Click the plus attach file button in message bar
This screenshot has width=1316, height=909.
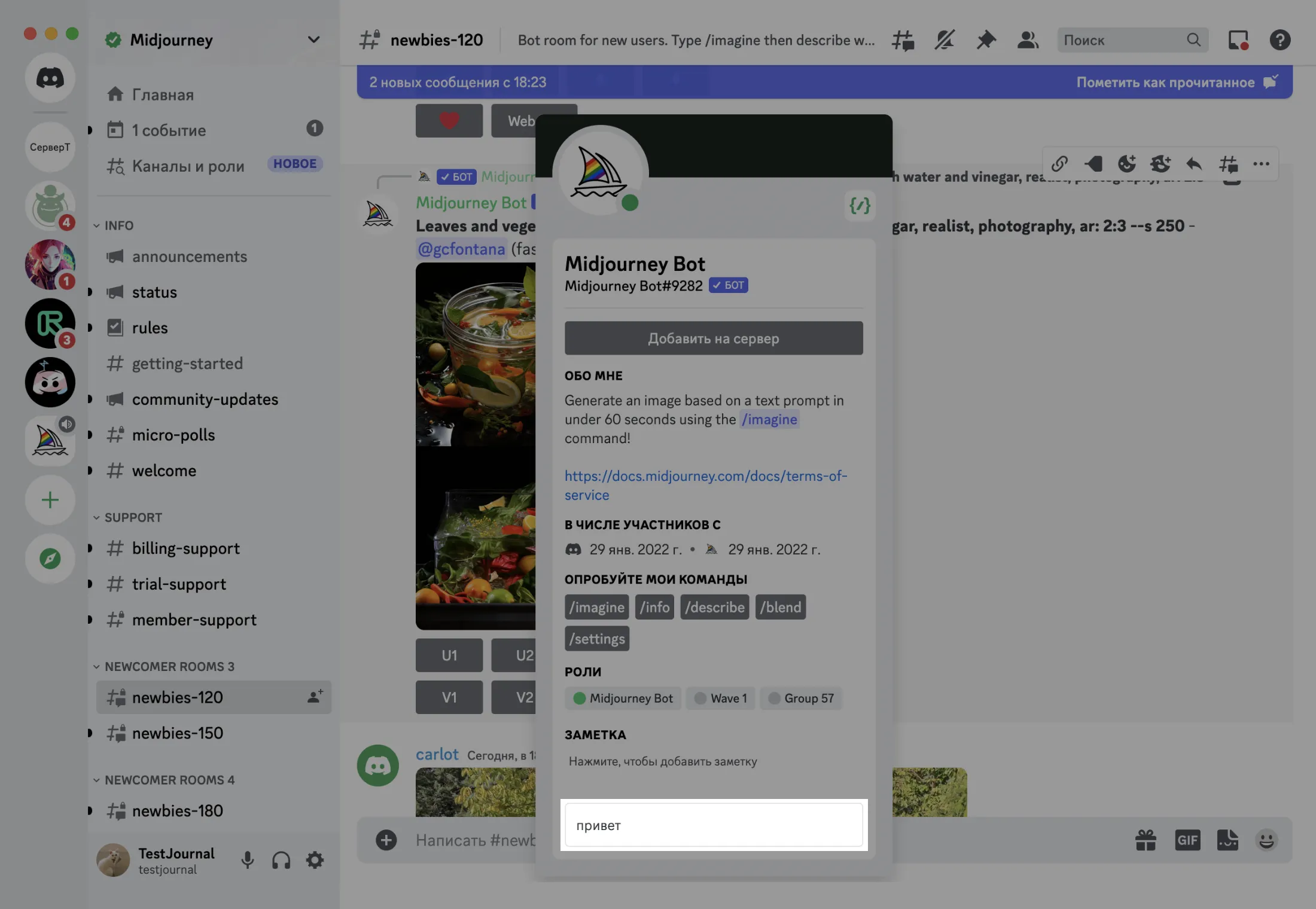click(386, 840)
